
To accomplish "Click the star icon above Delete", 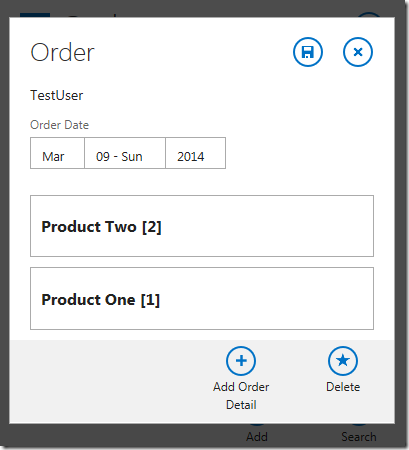I will 343,361.
